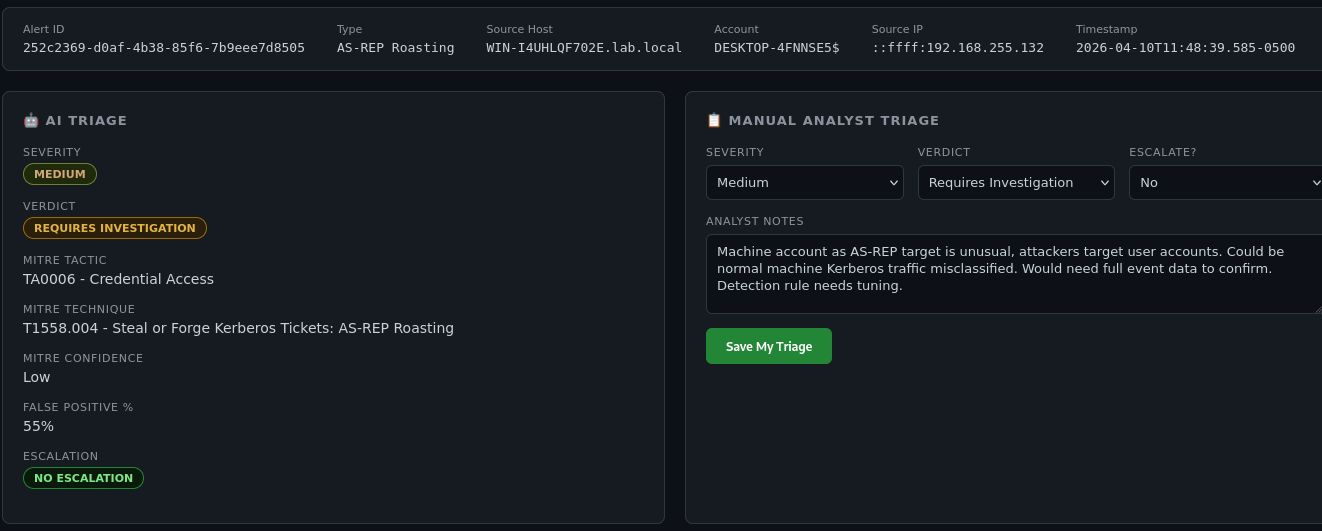
Task: Expand the Escalate dropdown set to No
Action: (x=1226, y=182)
